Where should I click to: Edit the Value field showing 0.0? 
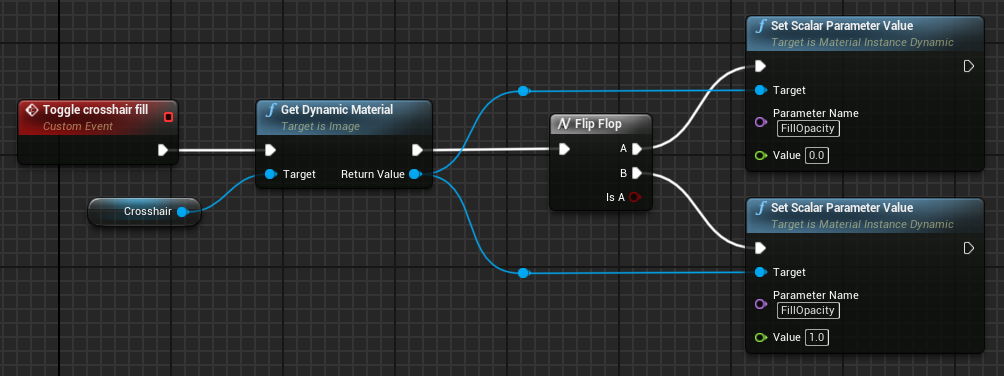click(x=816, y=156)
